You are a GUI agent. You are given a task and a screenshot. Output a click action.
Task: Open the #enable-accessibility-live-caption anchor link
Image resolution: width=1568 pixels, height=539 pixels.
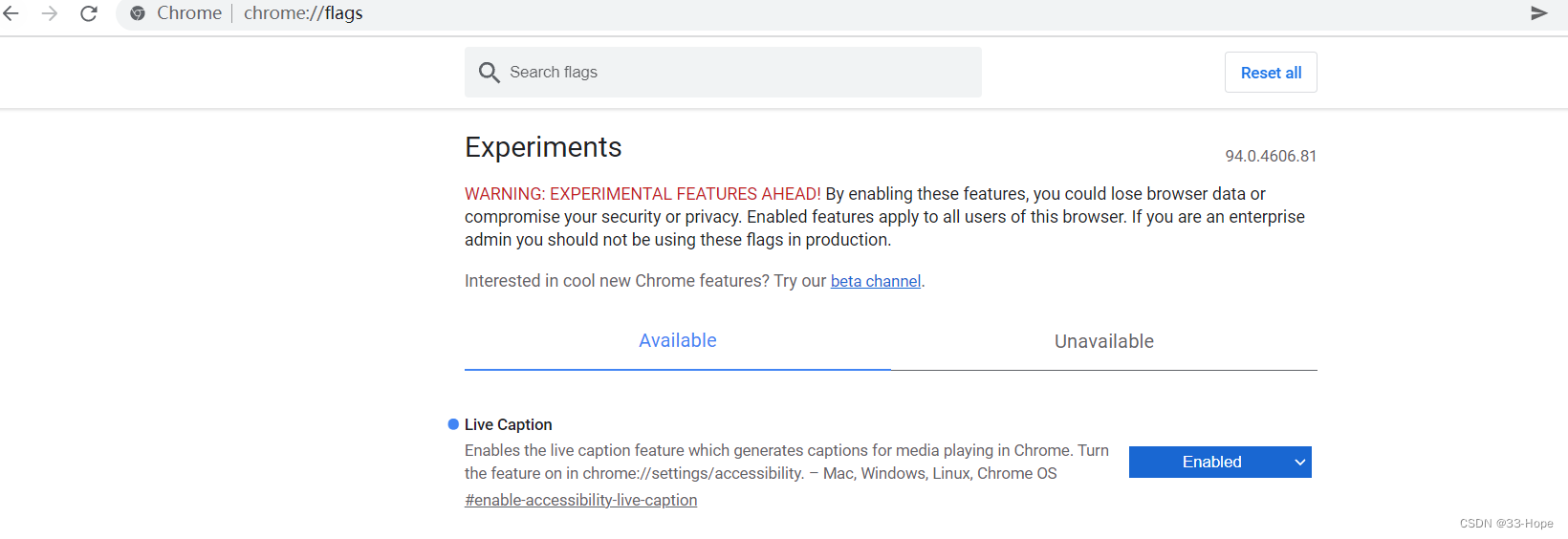tap(580, 500)
